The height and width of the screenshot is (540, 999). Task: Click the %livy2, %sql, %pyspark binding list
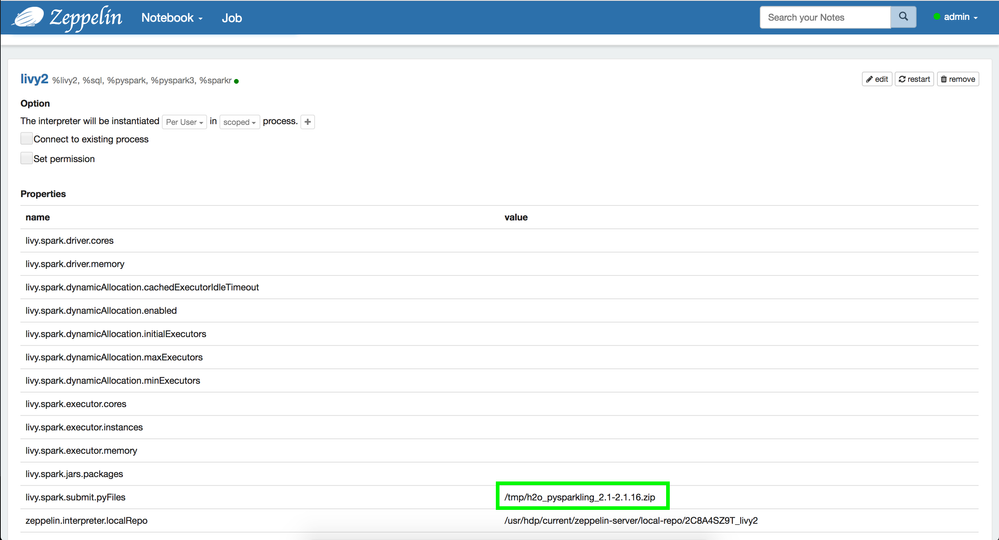coord(142,80)
